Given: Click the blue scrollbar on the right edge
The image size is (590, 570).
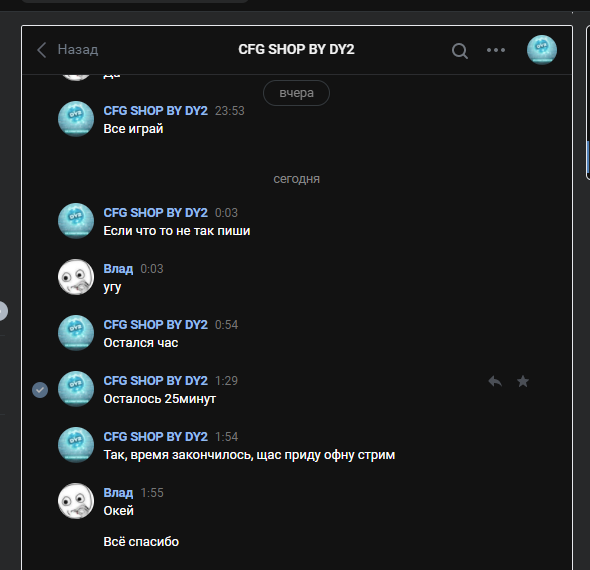Looking at the screenshot, I should pyautogui.click(x=588, y=158).
